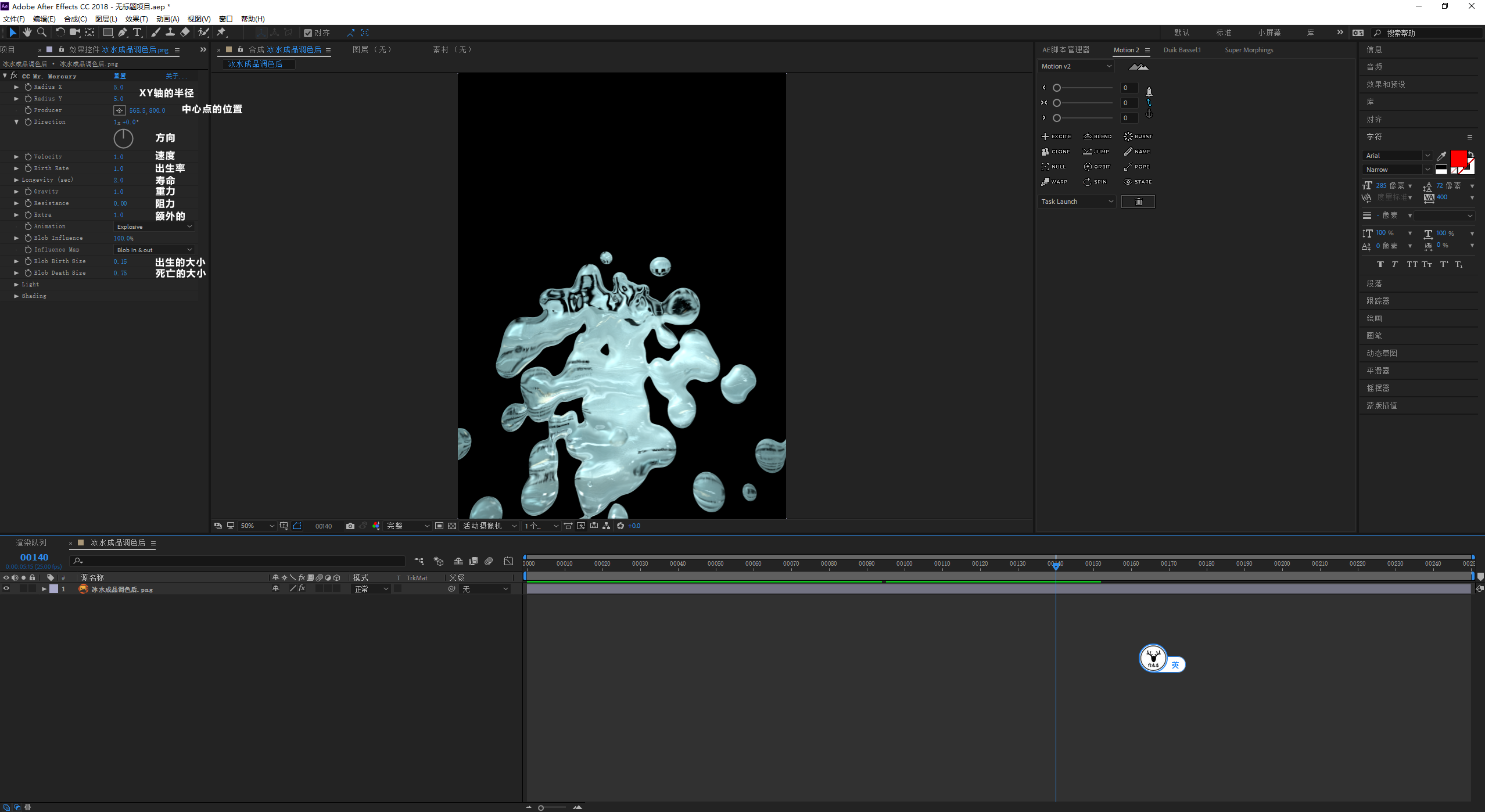Drag the Gravity value slider
Screen dimensions: 1485x812
(118, 191)
